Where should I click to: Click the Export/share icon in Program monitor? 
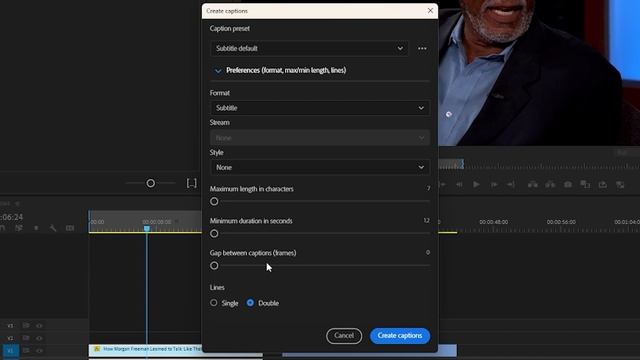(602, 184)
